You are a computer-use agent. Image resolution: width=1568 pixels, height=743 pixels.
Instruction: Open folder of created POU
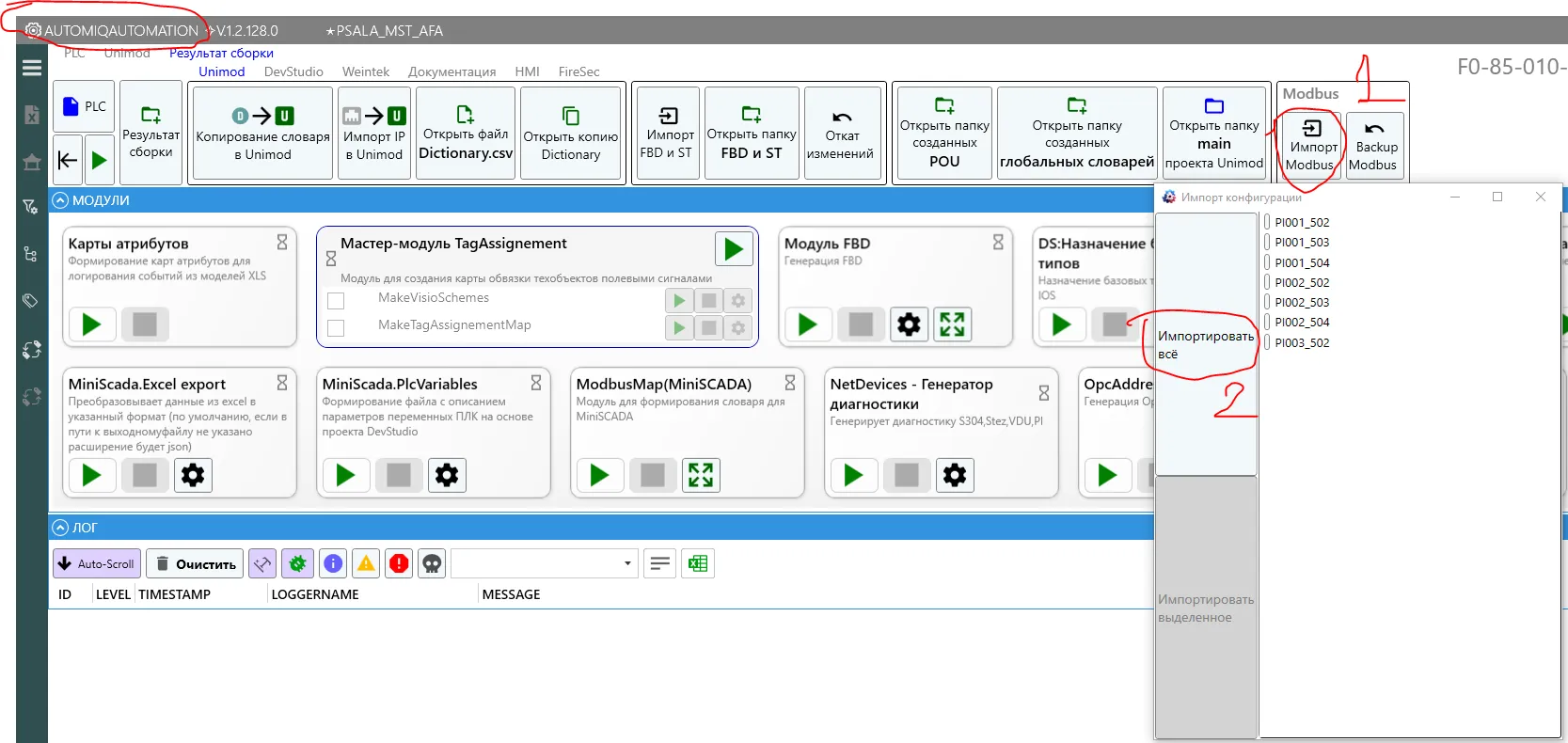pyautogui.click(x=944, y=133)
